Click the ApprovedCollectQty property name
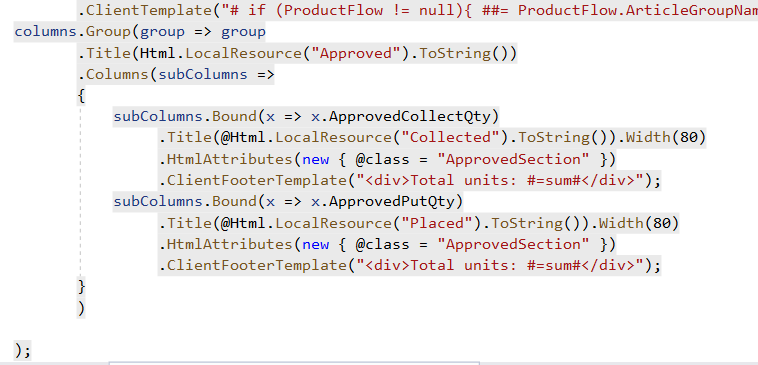The image size is (758, 365). coord(409,117)
